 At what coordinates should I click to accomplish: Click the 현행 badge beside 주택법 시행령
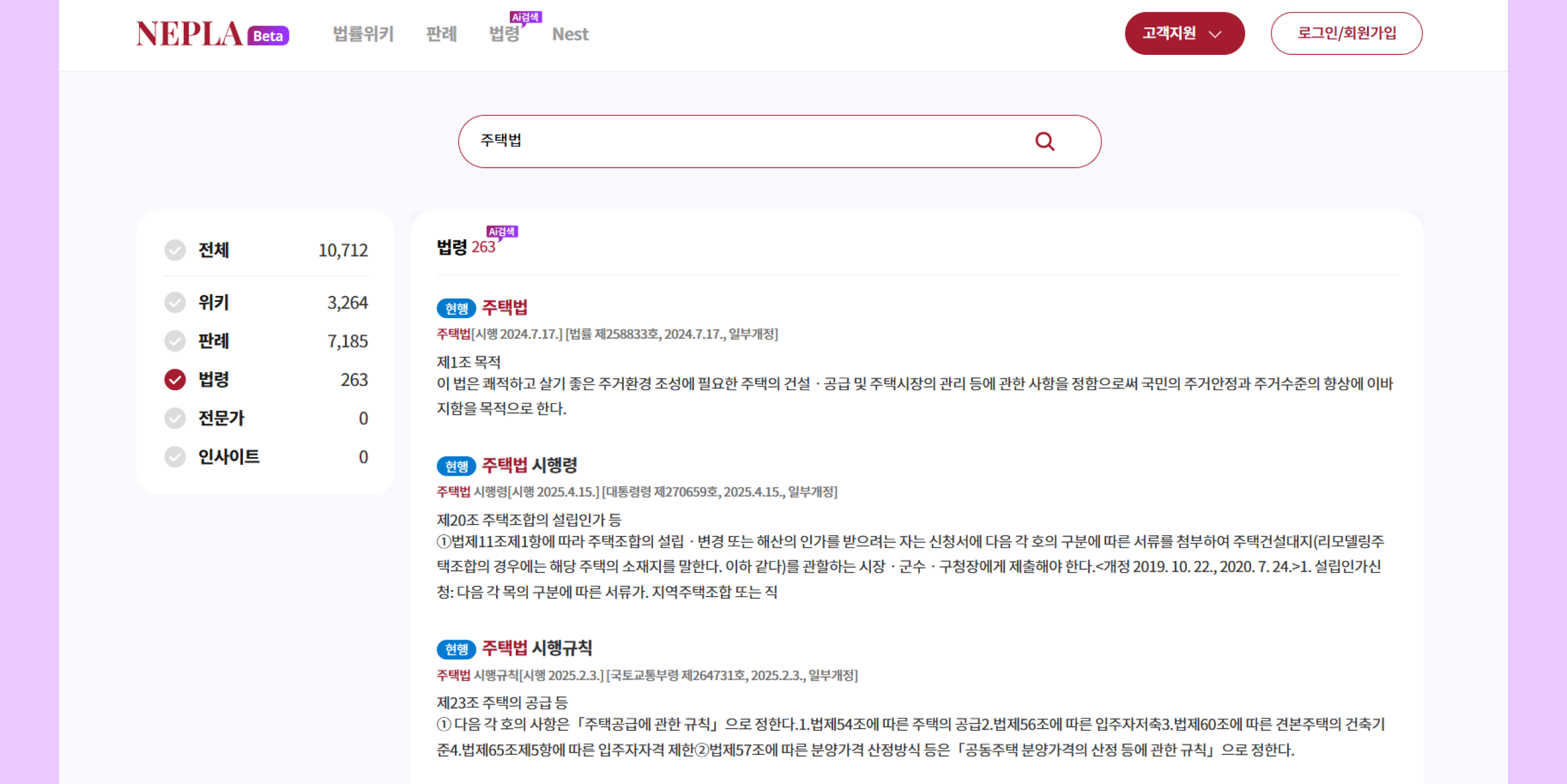coord(456,467)
